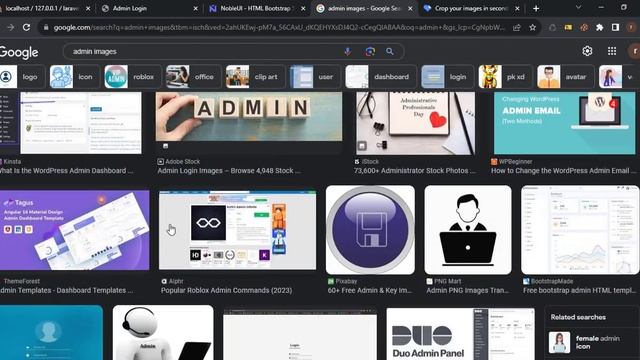The image size is (640, 360).
Task: Open Administrative Professionals Day image
Action: (416, 122)
